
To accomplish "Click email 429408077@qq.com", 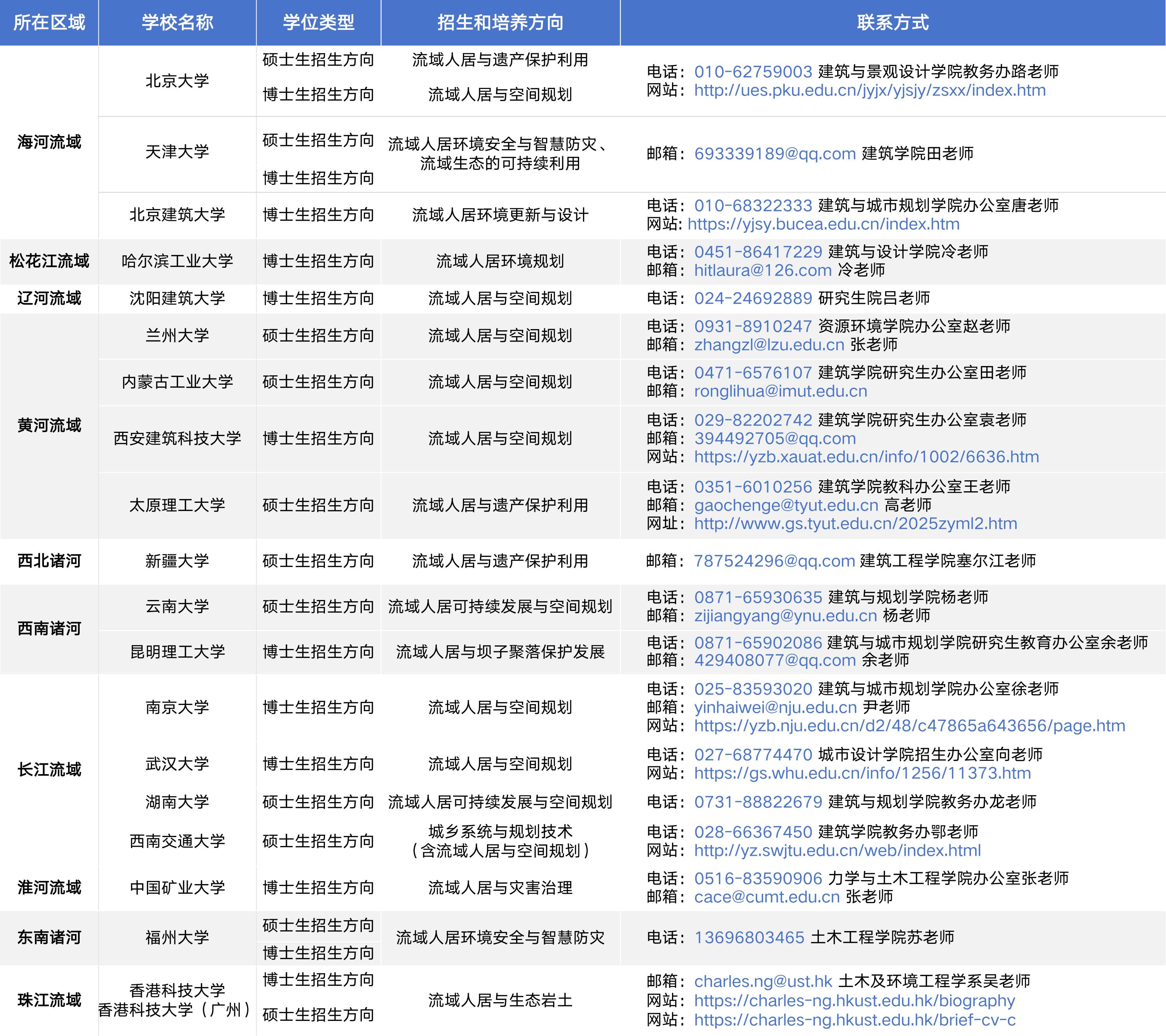I will (775, 660).
